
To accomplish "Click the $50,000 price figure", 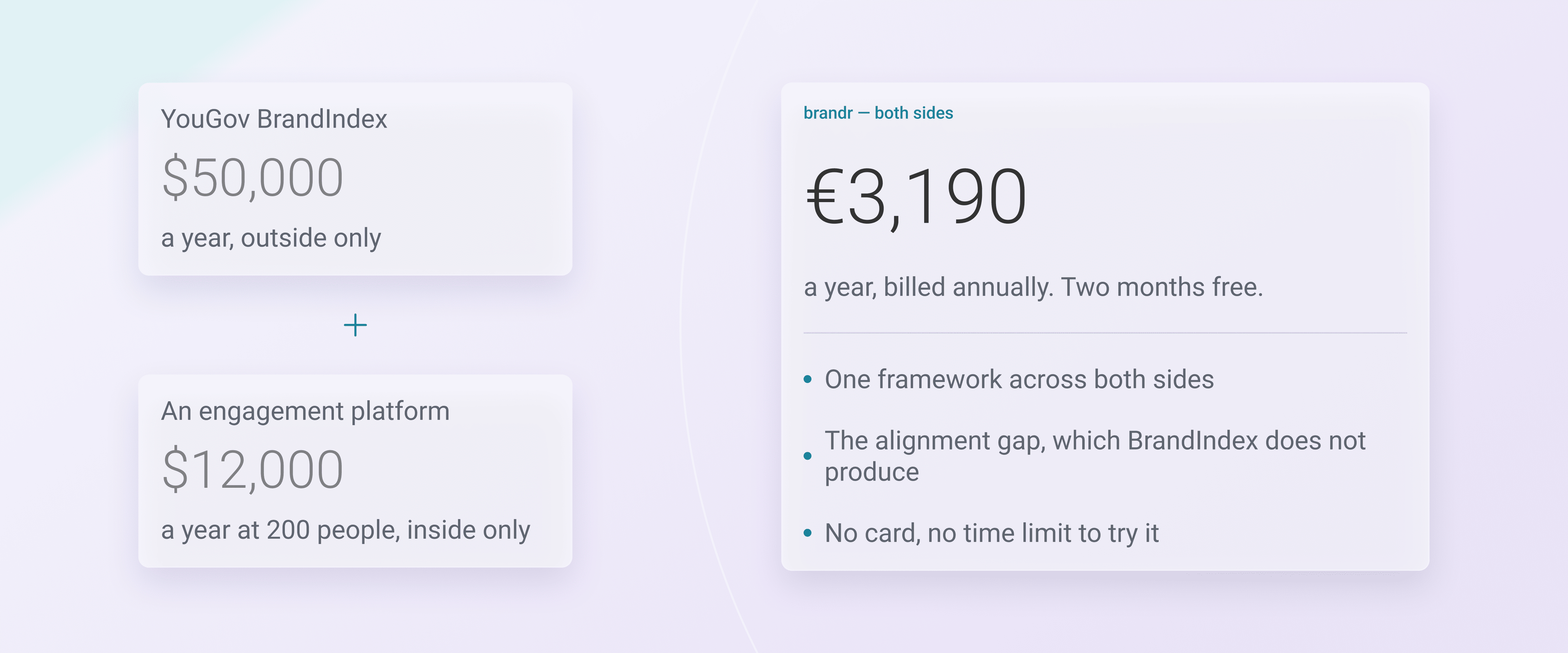I will [253, 178].
